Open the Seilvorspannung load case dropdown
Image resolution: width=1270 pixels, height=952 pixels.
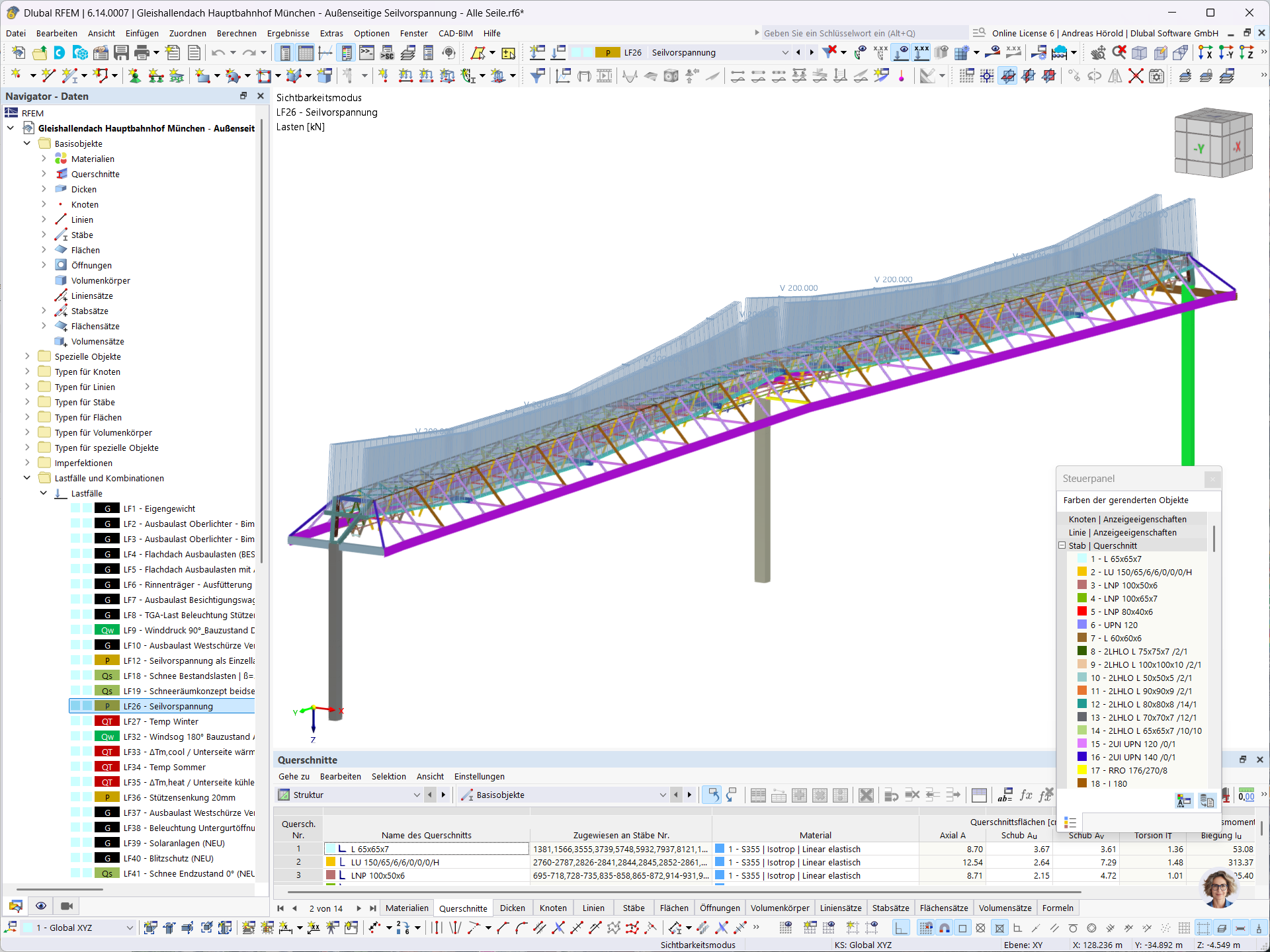[785, 53]
